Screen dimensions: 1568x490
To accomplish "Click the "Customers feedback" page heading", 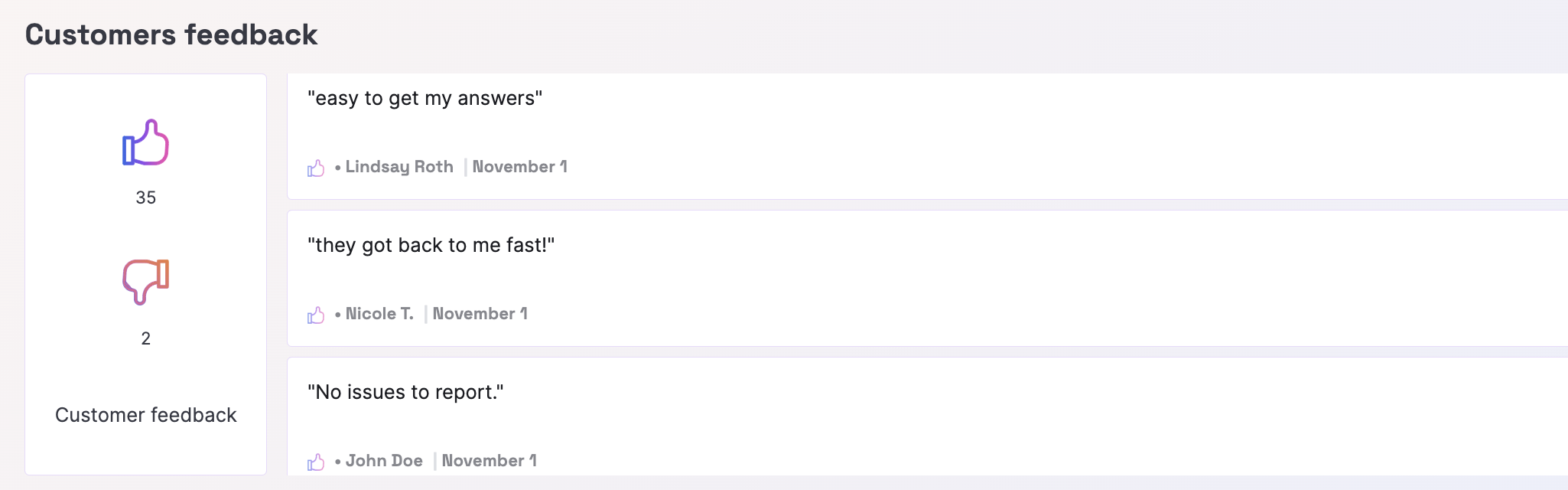I will coord(171,34).
